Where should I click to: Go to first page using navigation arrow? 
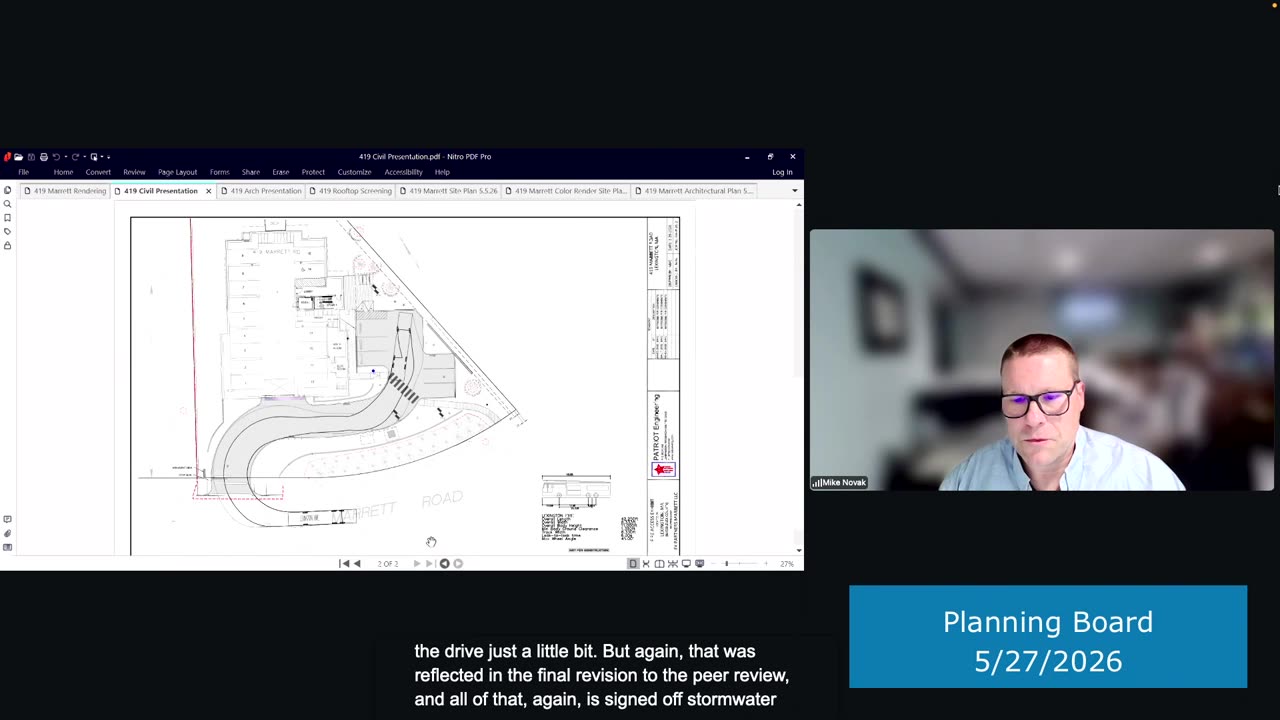344,564
